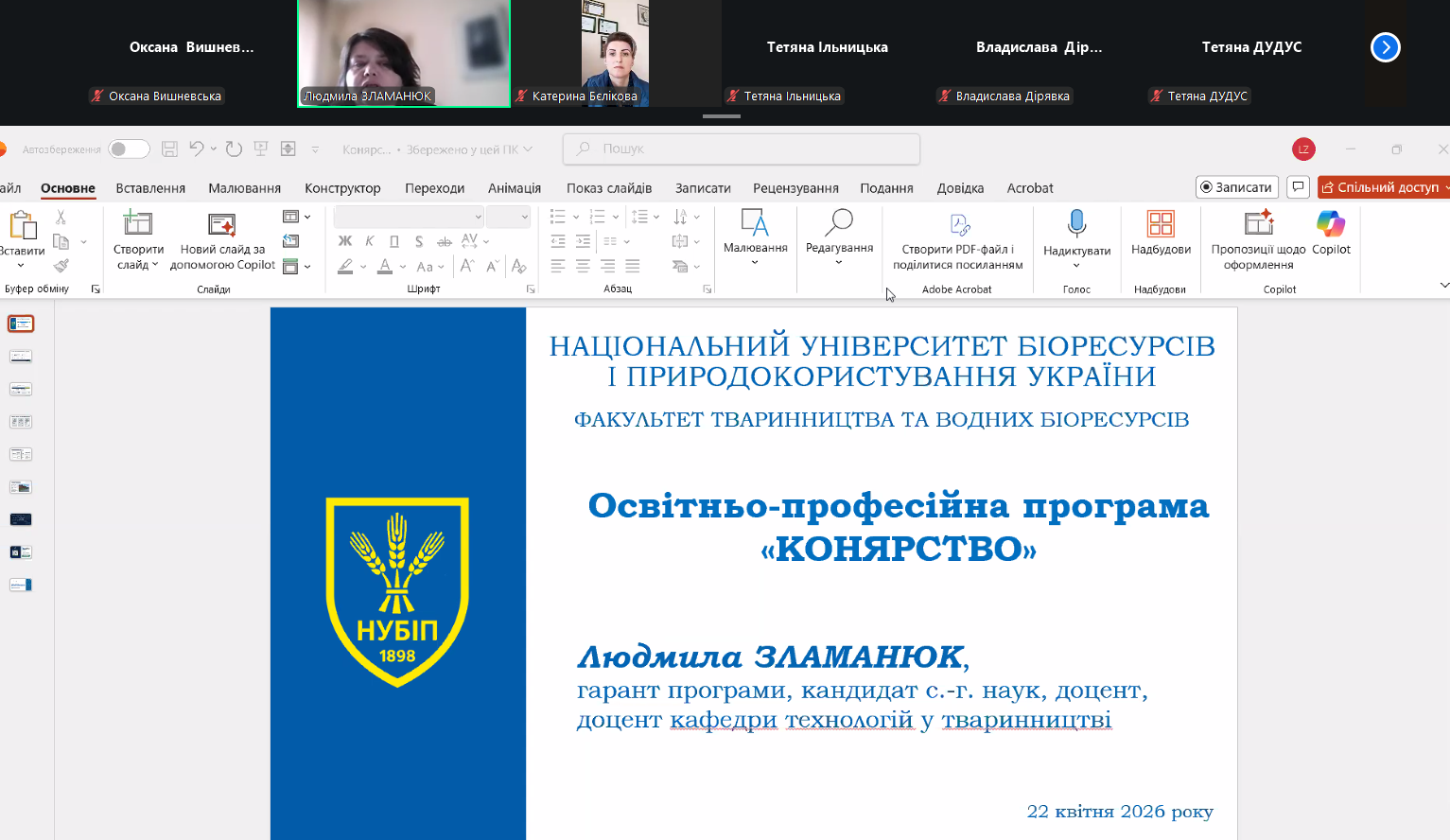Screen dimensions: 1450x840
Task: Toggle italic К formatting button
Action: pos(370,241)
